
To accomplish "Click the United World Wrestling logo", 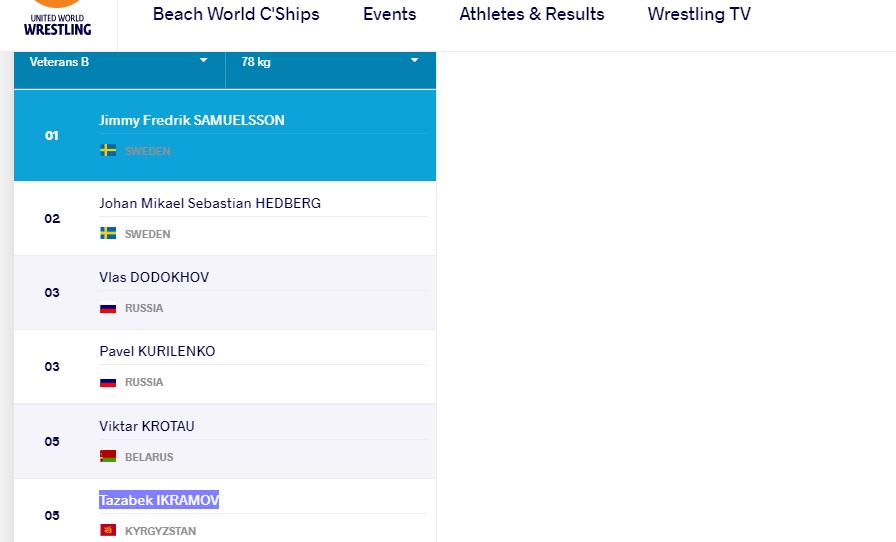I will (x=57, y=19).
